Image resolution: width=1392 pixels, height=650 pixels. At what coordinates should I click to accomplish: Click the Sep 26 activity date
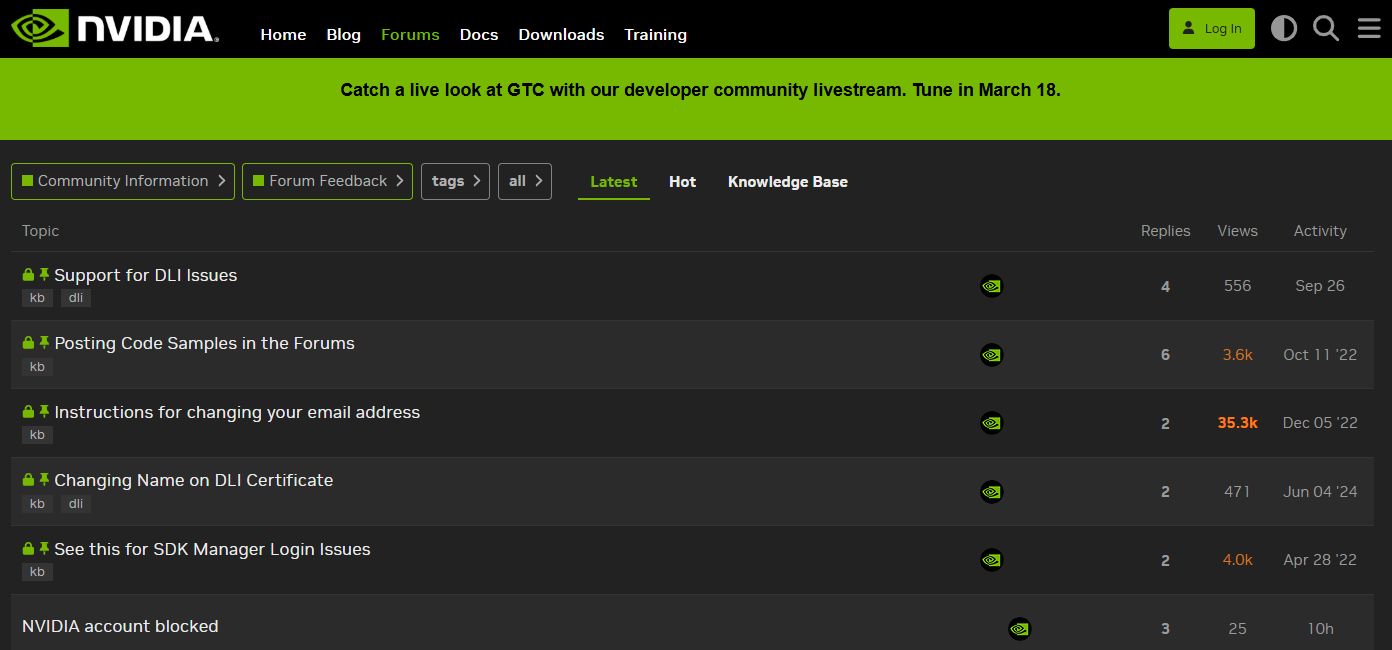1320,286
